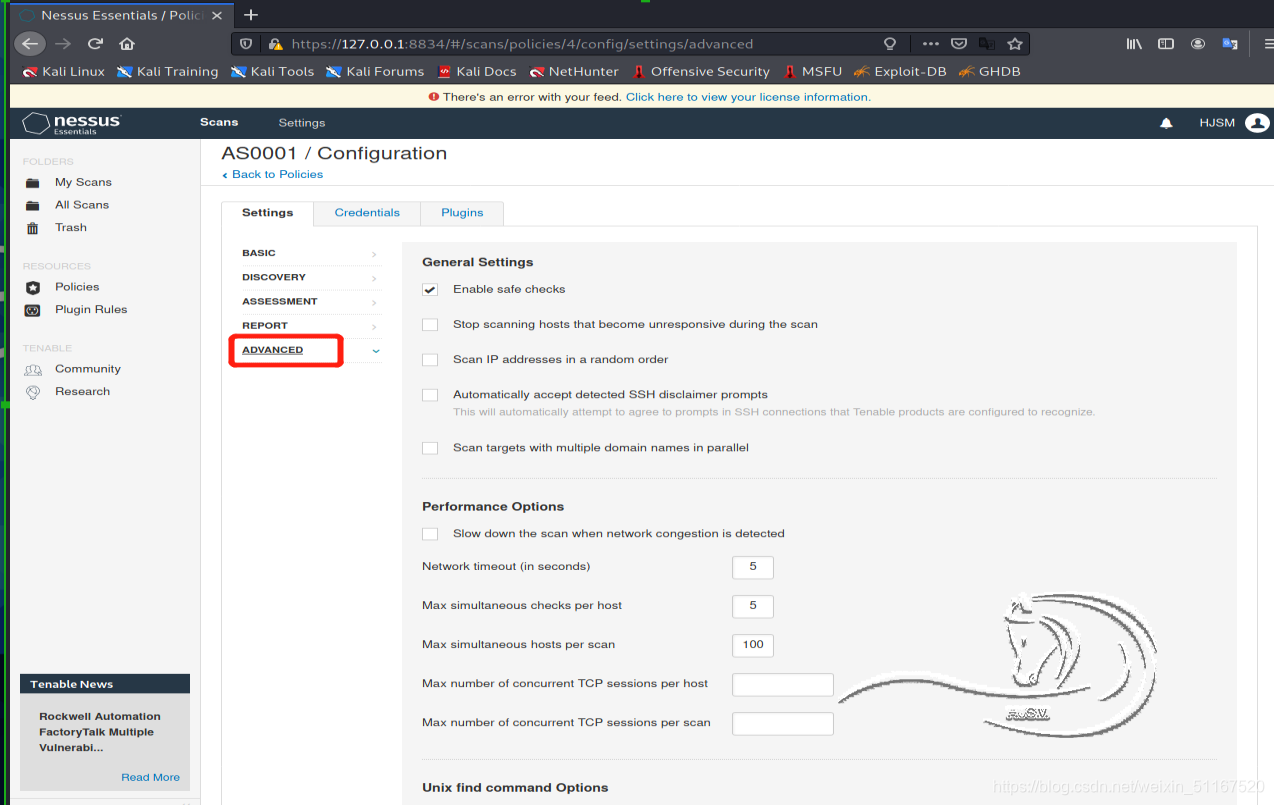Click the view license information link
The width and height of the screenshot is (1274, 805).
tap(748, 97)
